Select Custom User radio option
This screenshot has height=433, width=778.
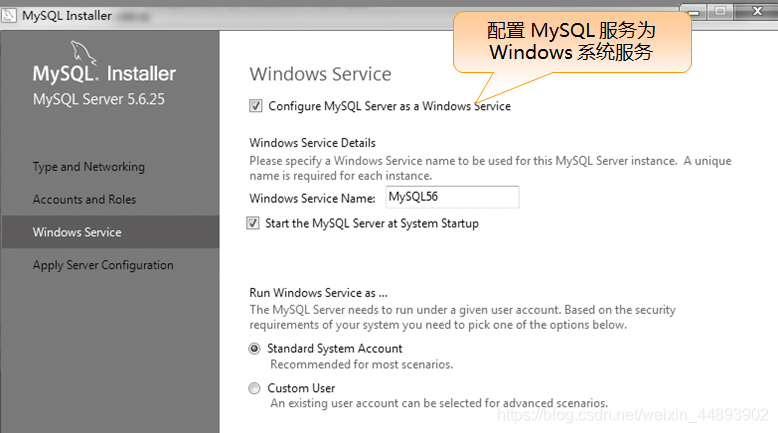pyautogui.click(x=254, y=388)
